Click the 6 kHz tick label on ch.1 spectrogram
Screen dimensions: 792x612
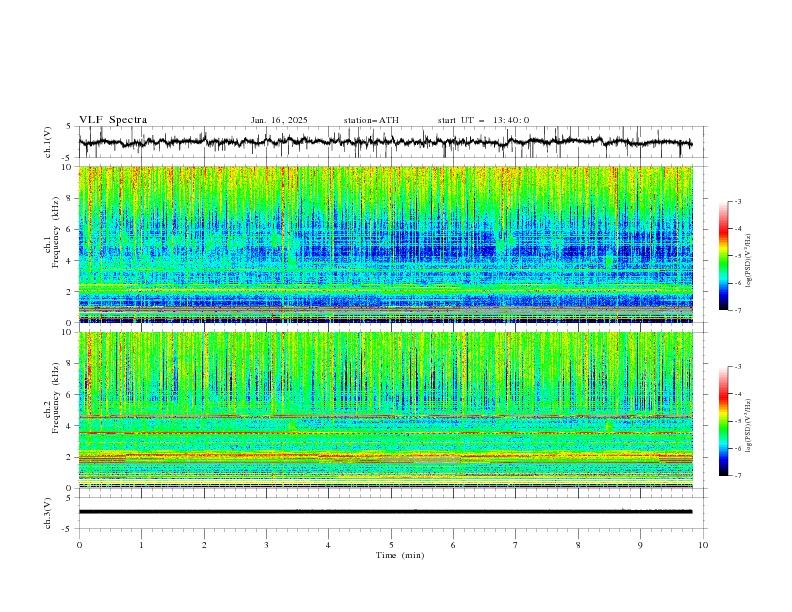click(x=71, y=229)
